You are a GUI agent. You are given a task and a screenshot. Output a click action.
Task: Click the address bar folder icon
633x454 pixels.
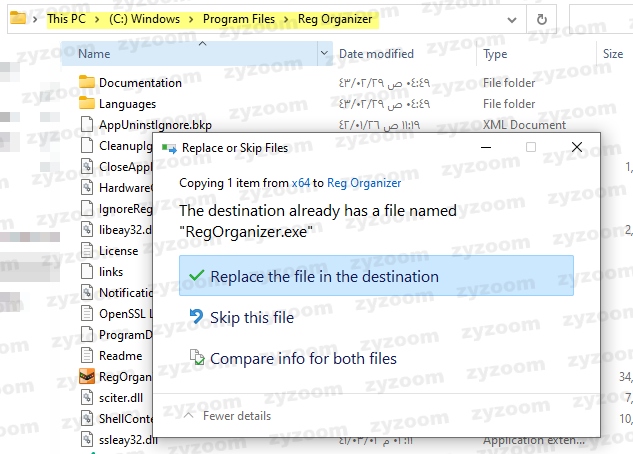tap(18, 18)
